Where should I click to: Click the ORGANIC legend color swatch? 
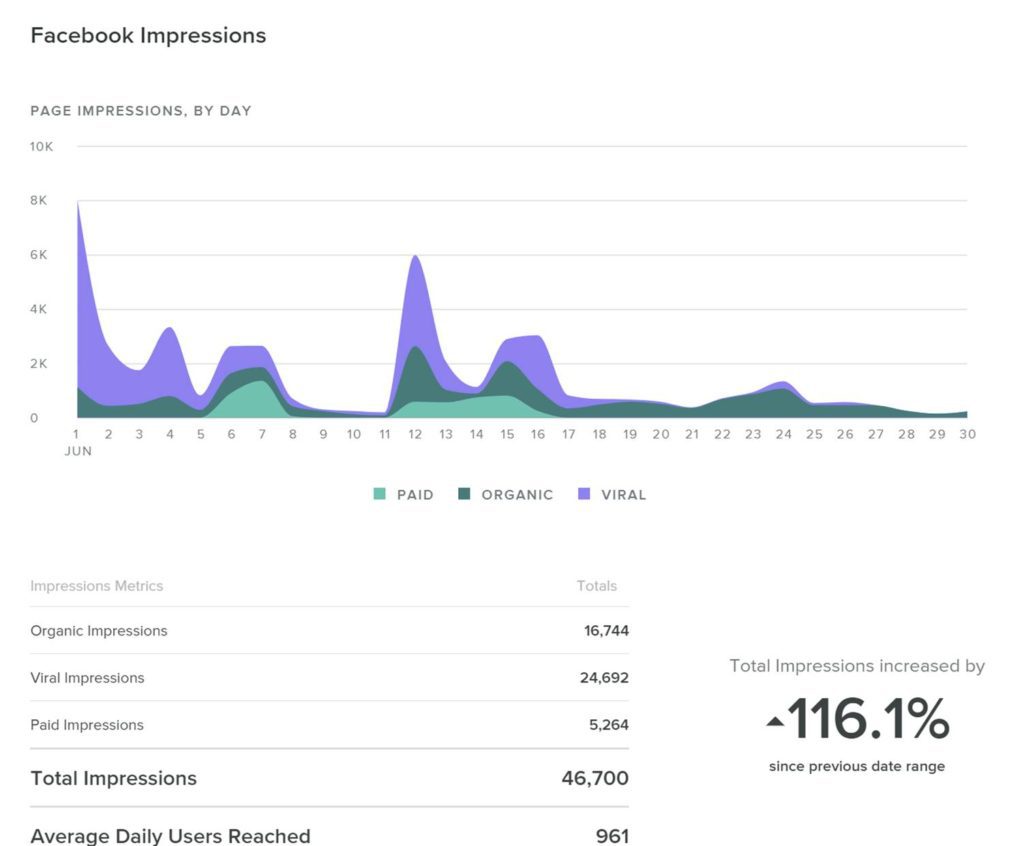pos(464,494)
